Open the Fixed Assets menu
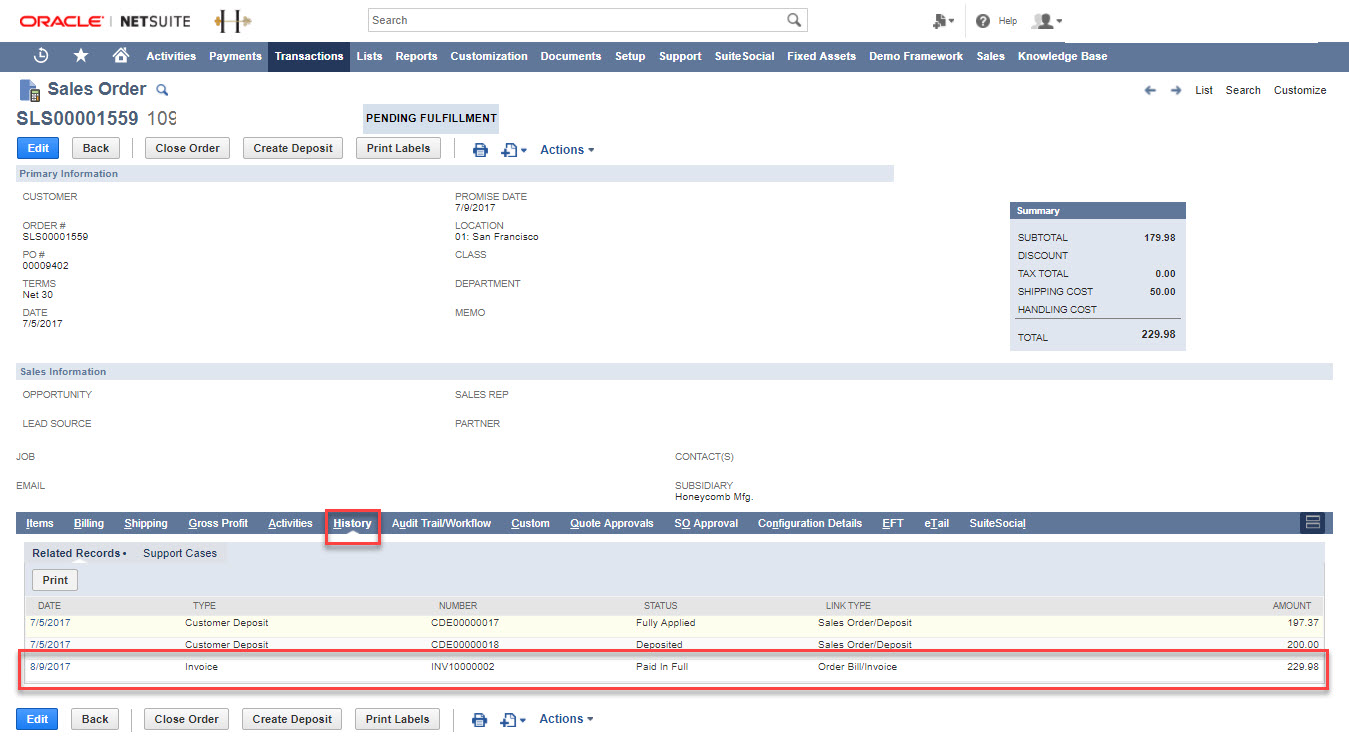1349x749 pixels. pyautogui.click(x=821, y=56)
